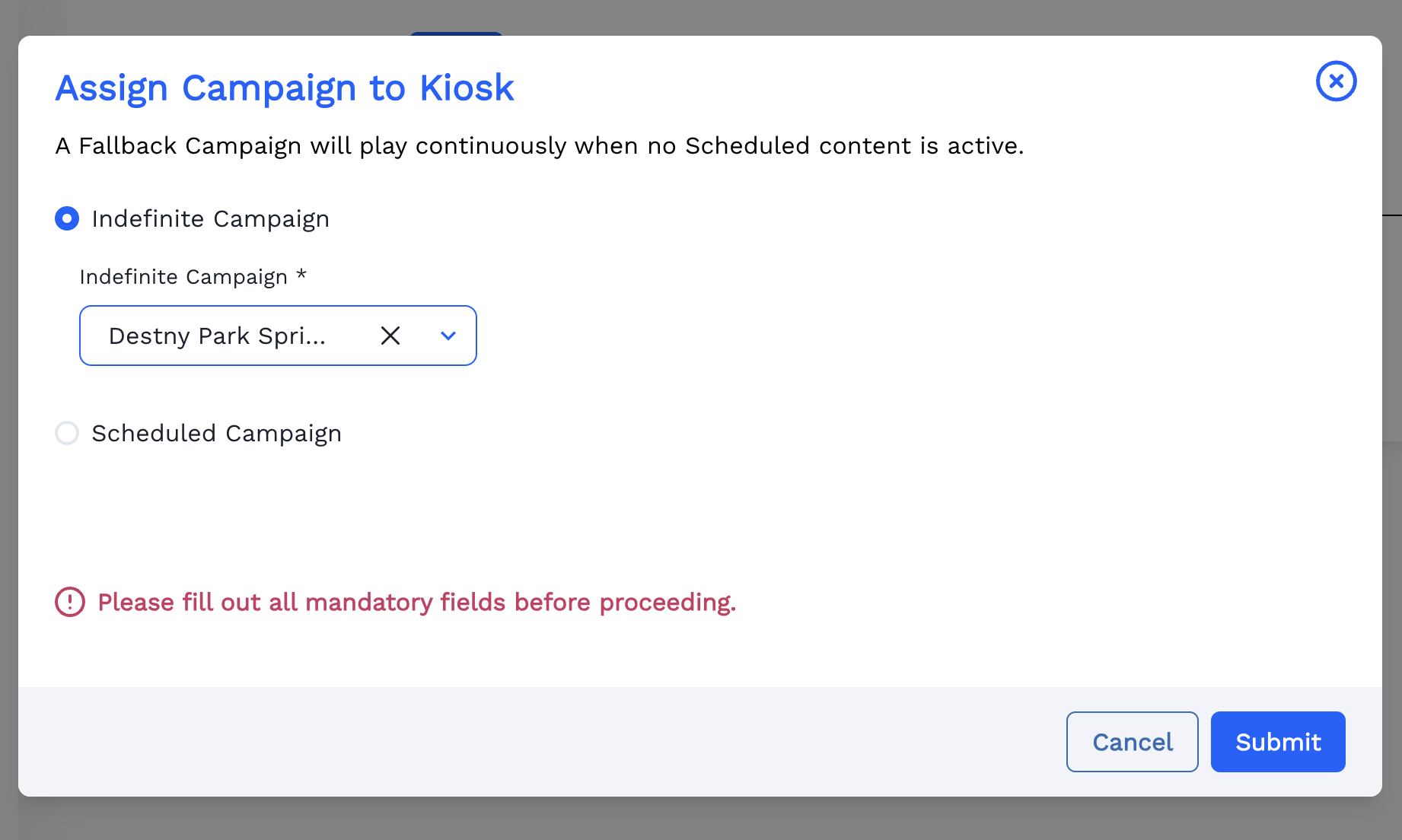The width and height of the screenshot is (1402, 840).
Task: Select the Indefinite Campaign radio button
Action: (x=67, y=219)
